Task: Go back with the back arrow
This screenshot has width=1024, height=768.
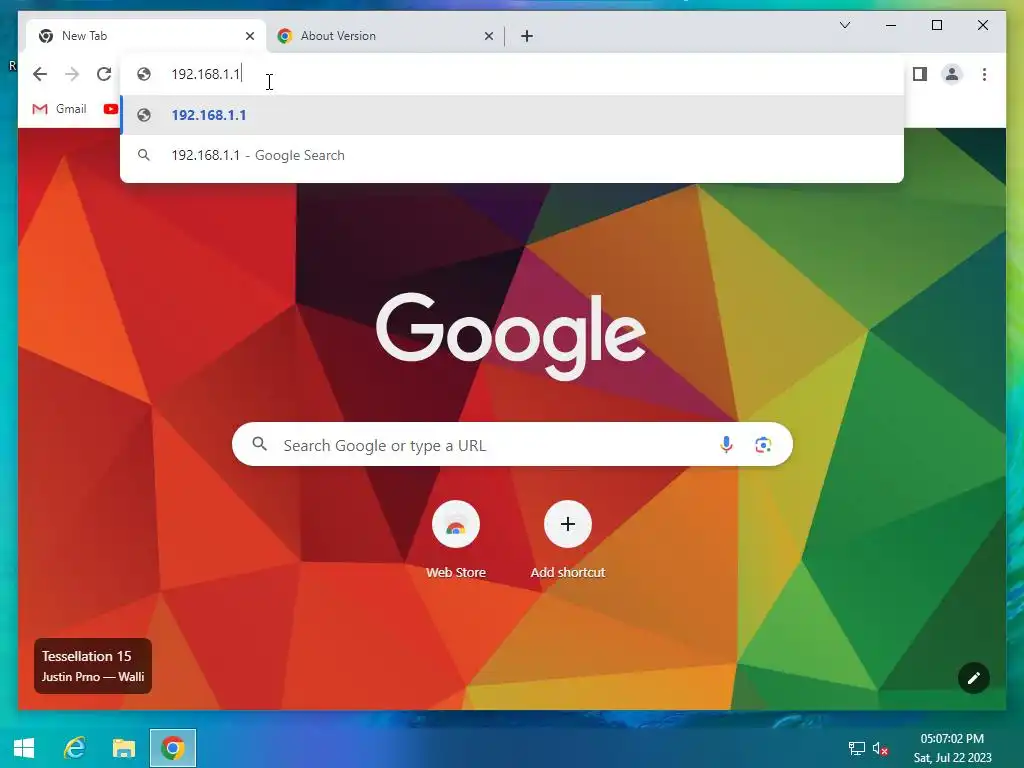Action: (40, 74)
